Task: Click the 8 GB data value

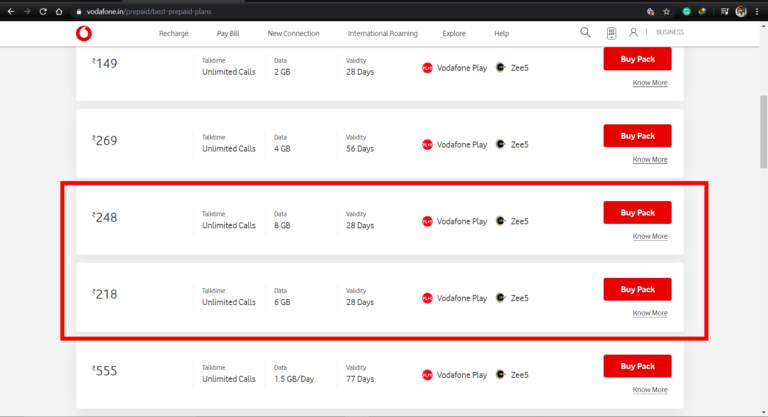Action: (x=282, y=225)
